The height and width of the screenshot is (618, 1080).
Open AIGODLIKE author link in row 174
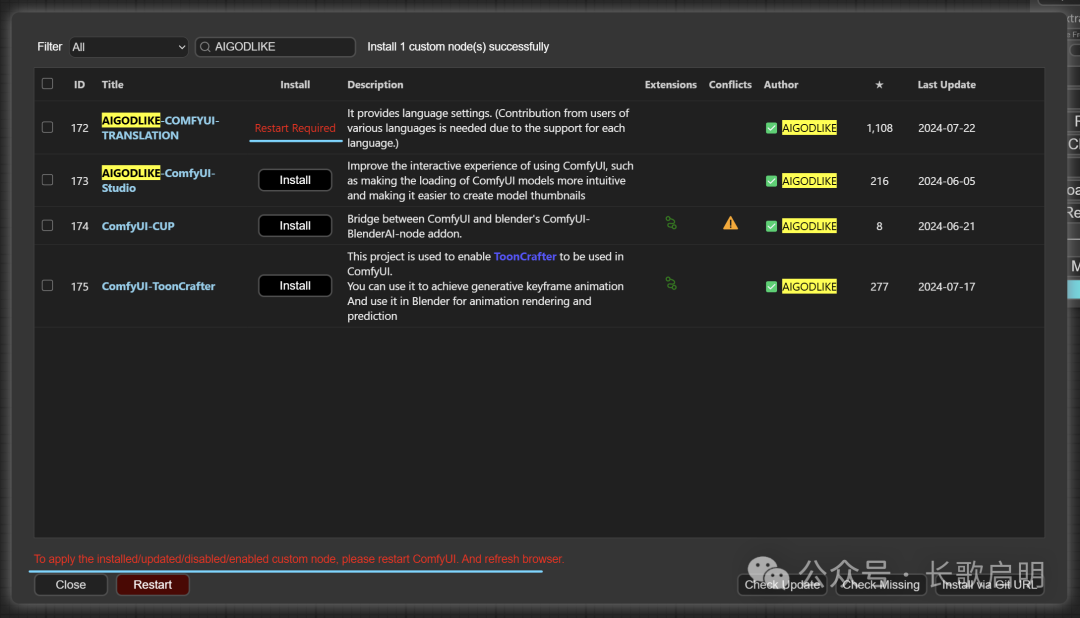(809, 226)
